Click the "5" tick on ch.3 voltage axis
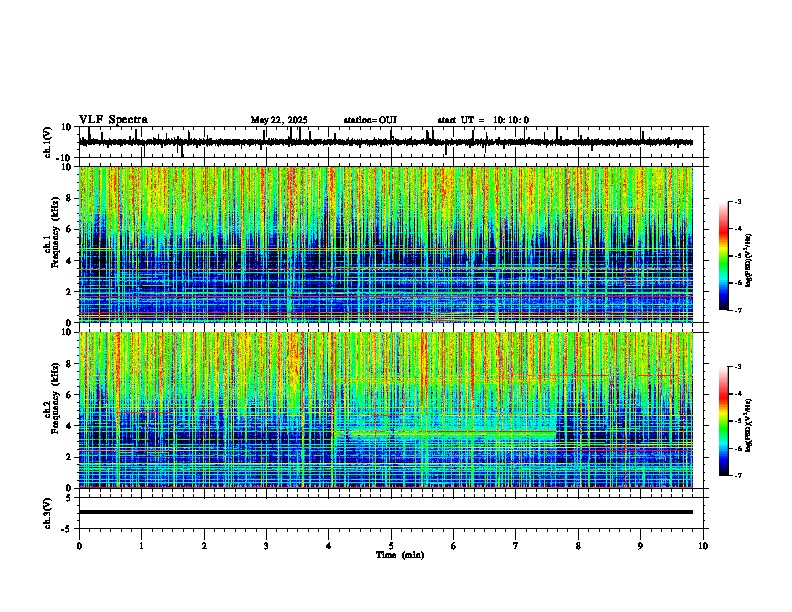Viewport: 792px width, 612px height. (69, 498)
